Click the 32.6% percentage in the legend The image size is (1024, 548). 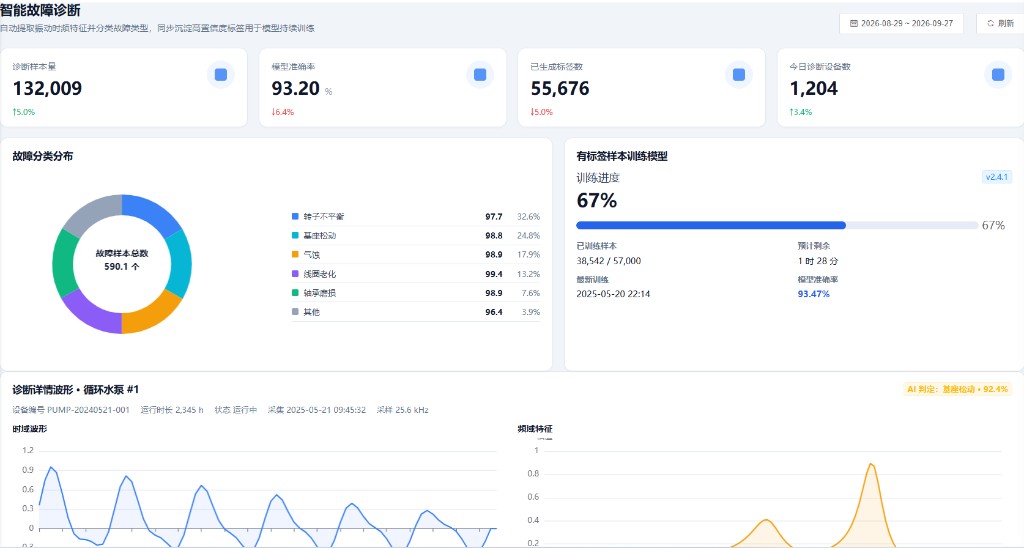(x=528, y=216)
